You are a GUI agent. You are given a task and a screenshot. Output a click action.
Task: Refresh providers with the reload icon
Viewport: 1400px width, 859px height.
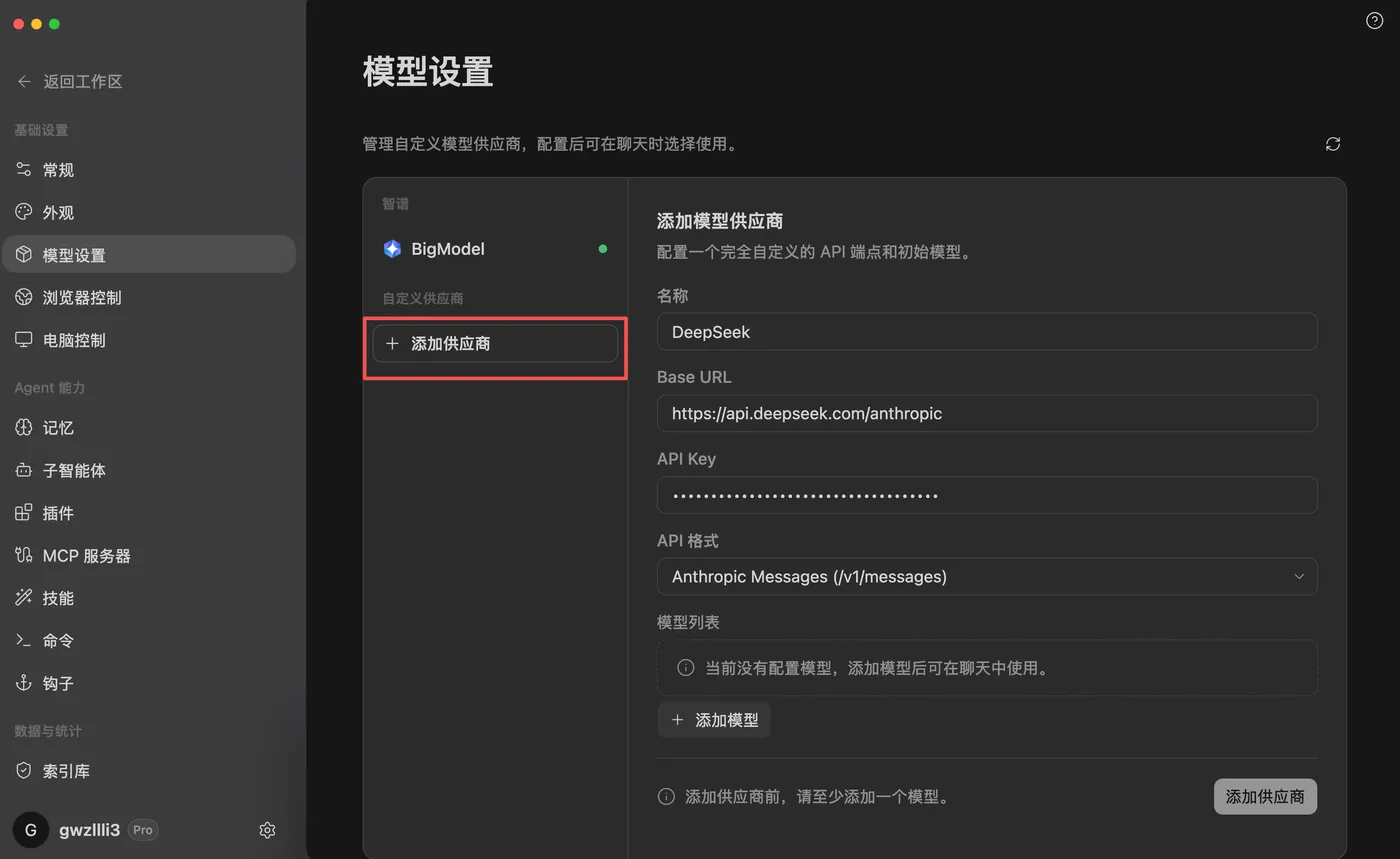pos(1333,144)
